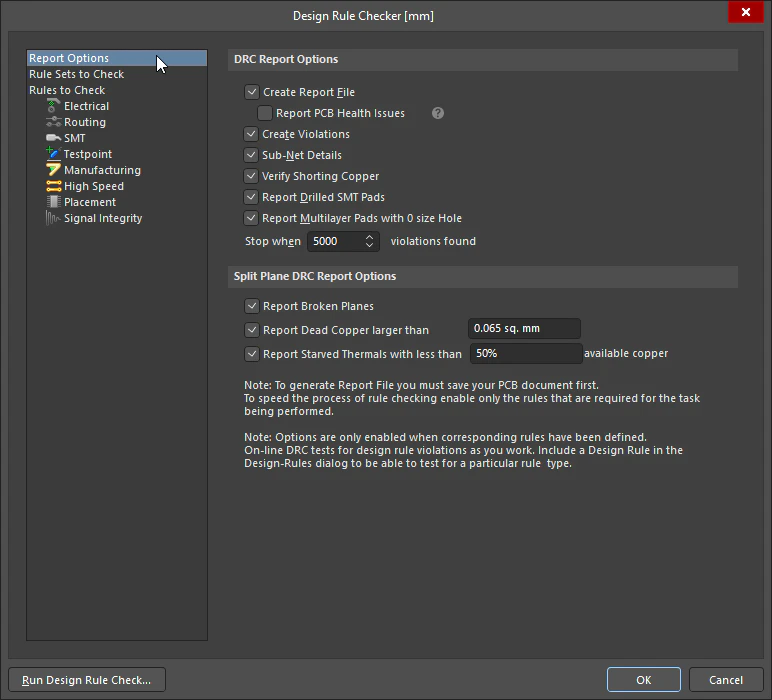772x700 pixels.
Task: Open the Routing rules page
Action: click(x=85, y=122)
